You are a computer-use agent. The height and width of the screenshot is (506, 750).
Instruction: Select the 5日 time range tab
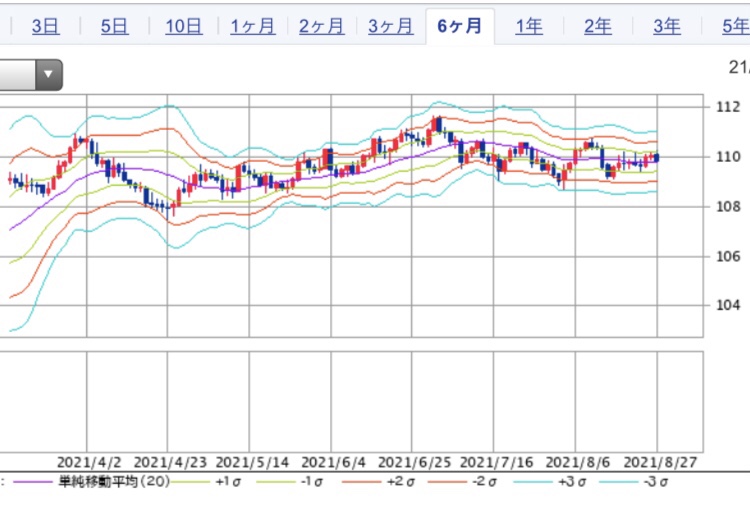coord(115,26)
